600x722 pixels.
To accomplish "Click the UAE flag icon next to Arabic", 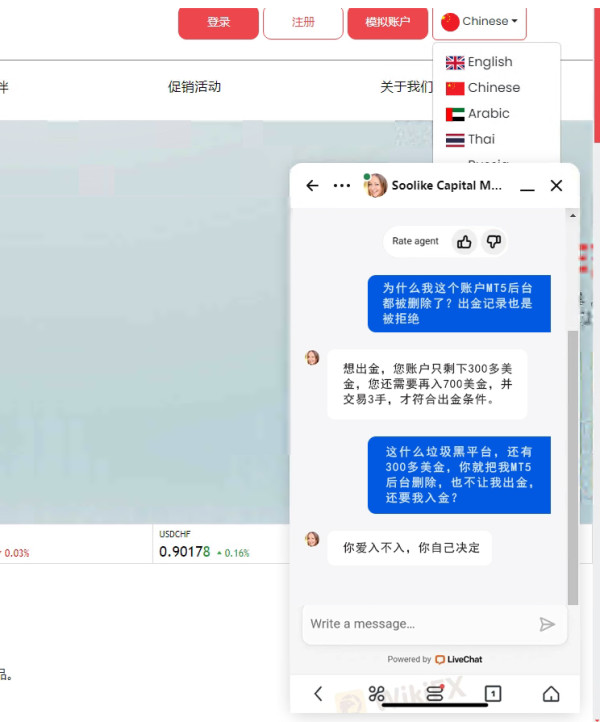I will click(x=455, y=114).
